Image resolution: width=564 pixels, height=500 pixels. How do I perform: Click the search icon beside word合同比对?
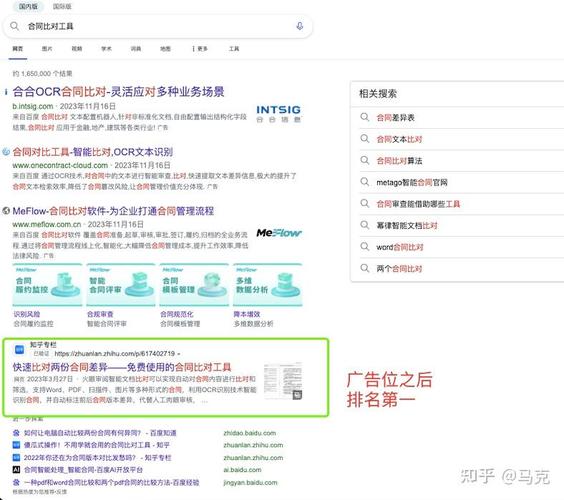365,247
